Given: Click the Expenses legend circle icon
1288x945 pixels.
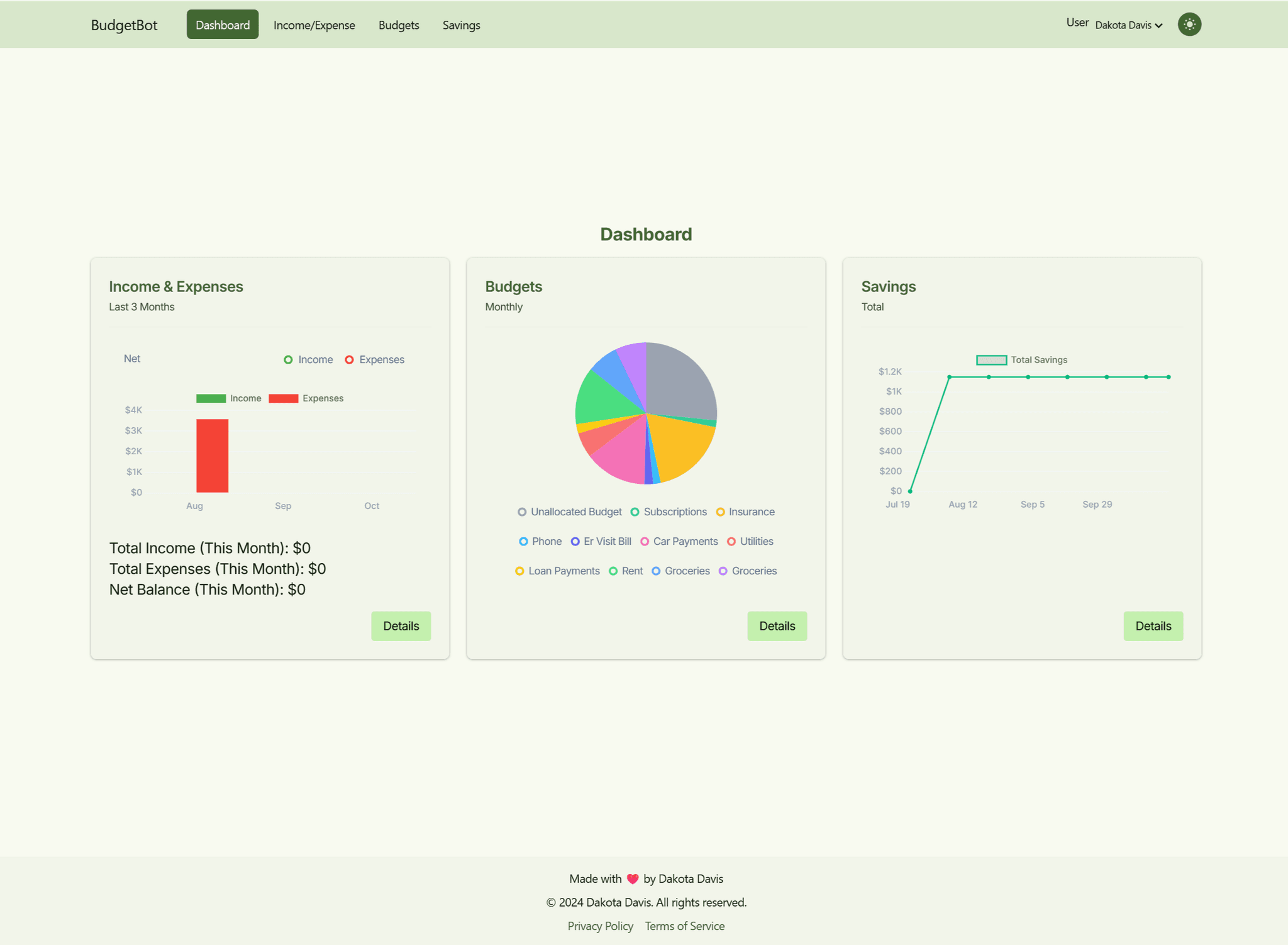Looking at the screenshot, I should coord(351,359).
